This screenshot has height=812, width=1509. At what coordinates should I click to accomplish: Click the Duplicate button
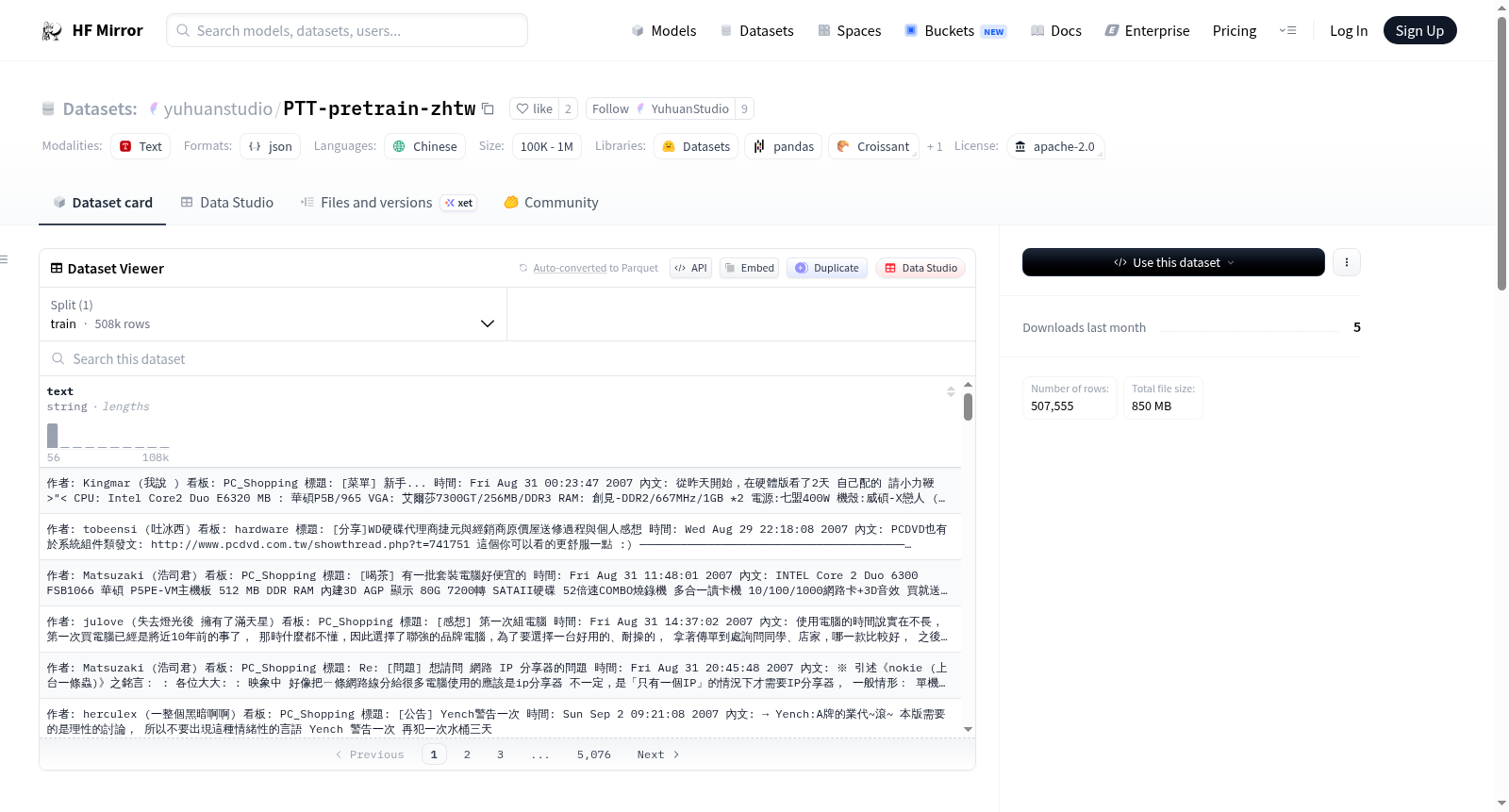(827, 268)
